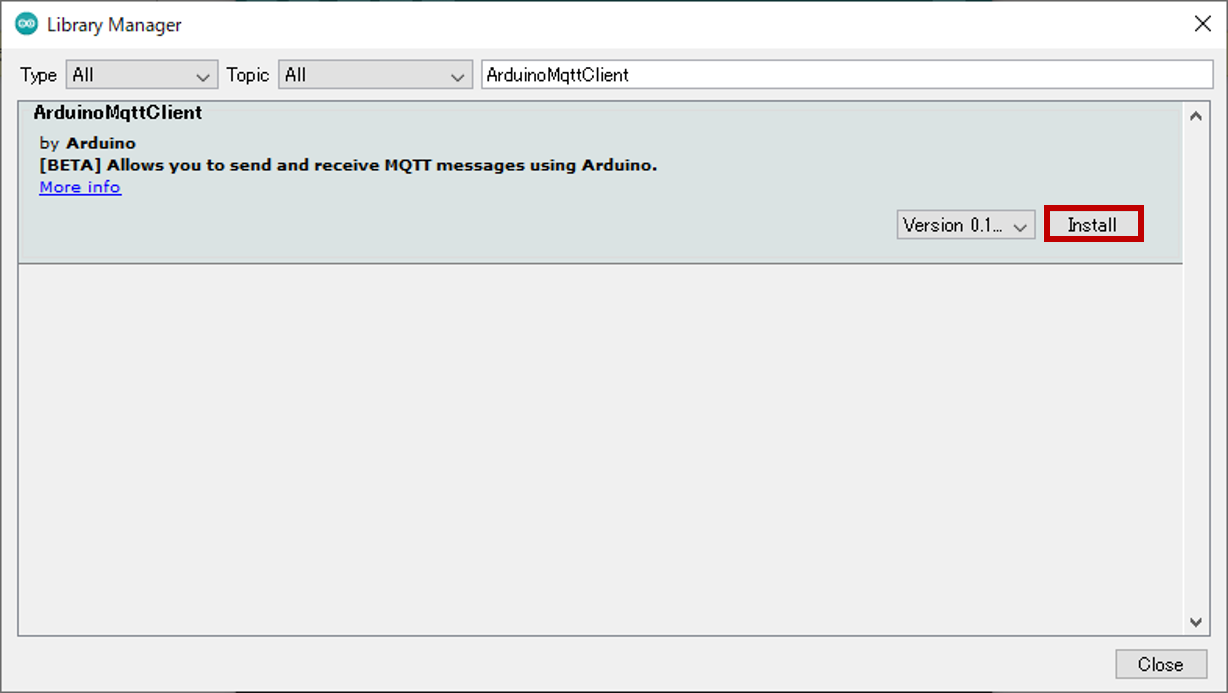
Task: Install the ArduinoMqttClient library
Action: [1093, 224]
